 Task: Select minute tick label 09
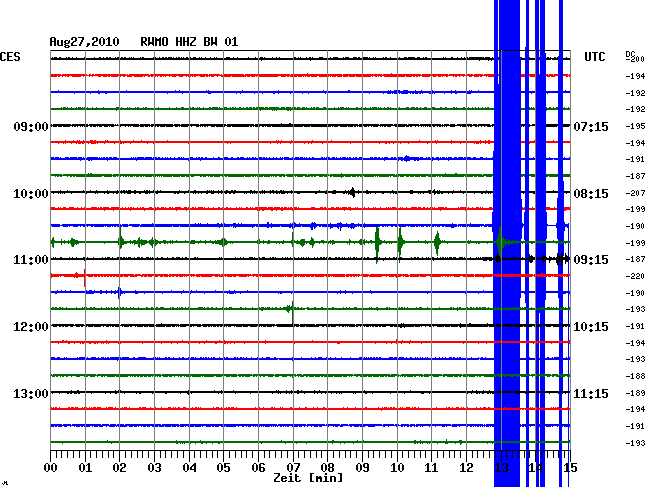pyautogui.click(x=363, y=468)
